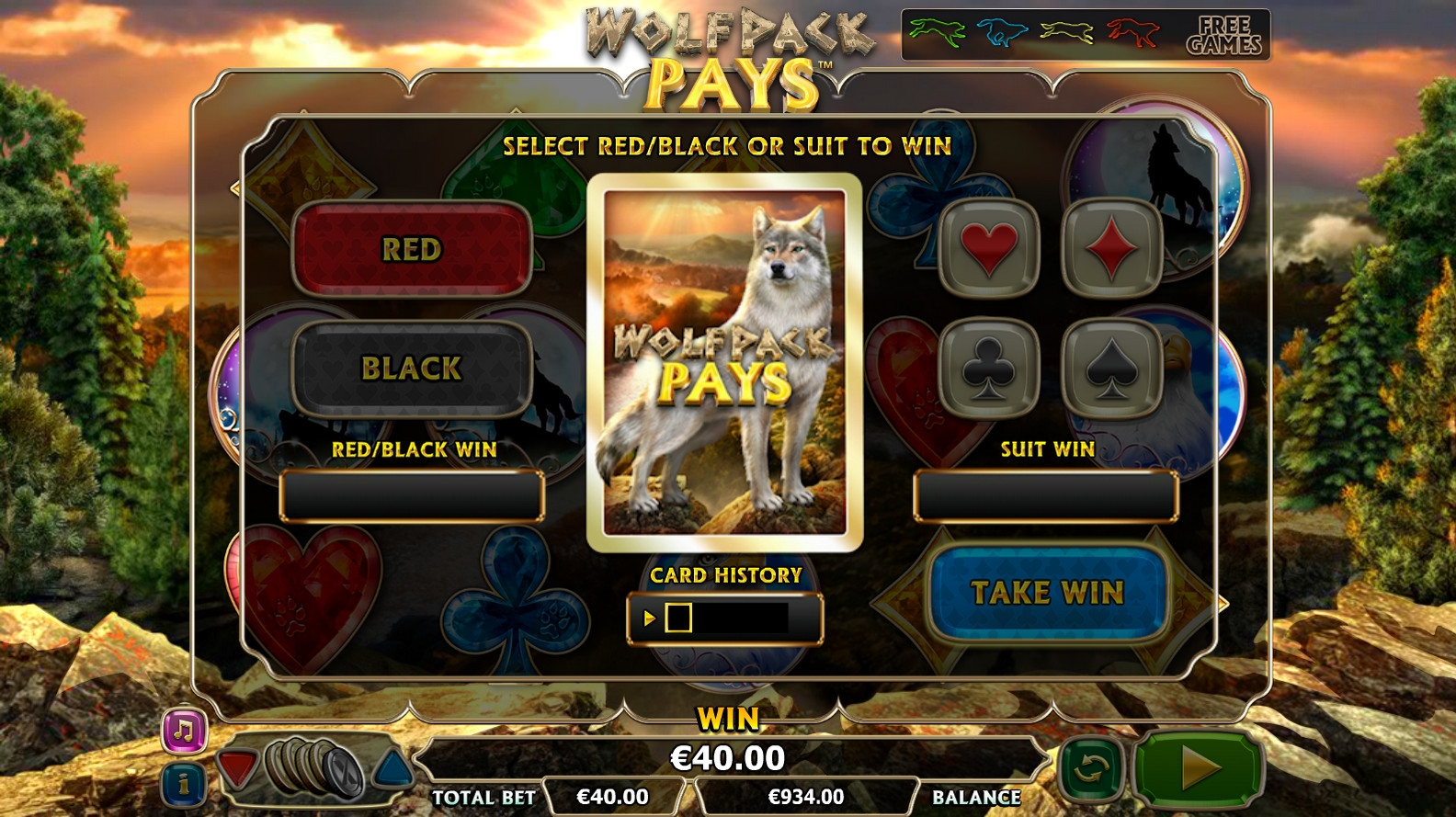
Task: Click the card history arrow
Action: coord(650,618)
